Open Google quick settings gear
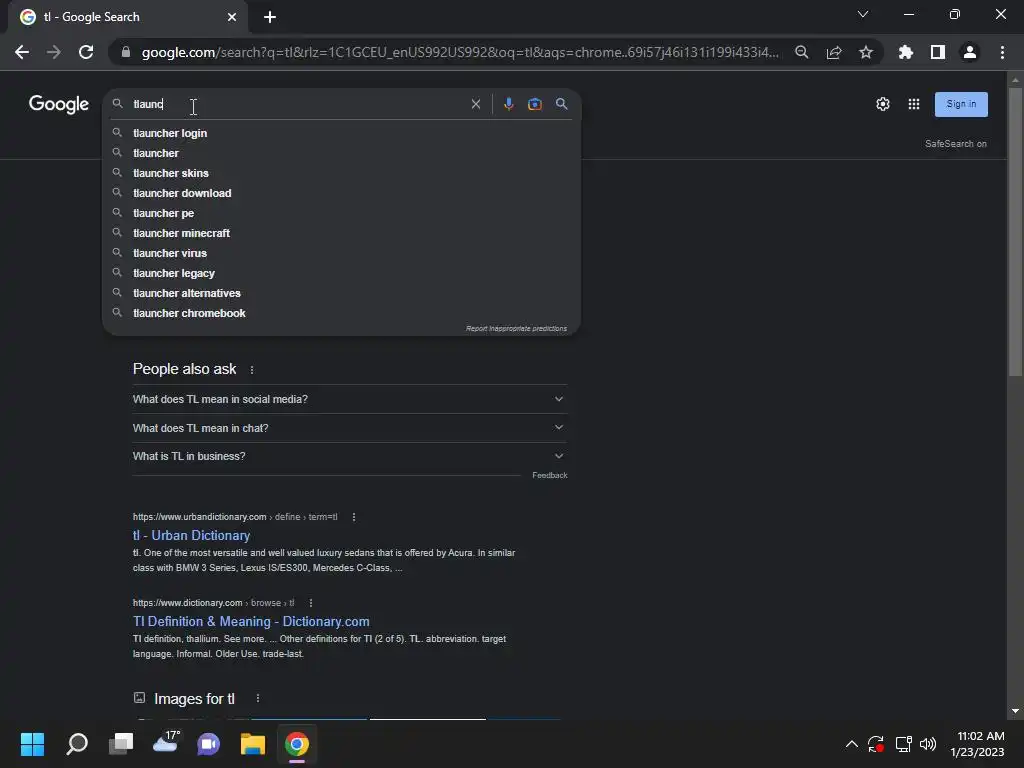Screen dimensions: 1024x768 point(883,104)
